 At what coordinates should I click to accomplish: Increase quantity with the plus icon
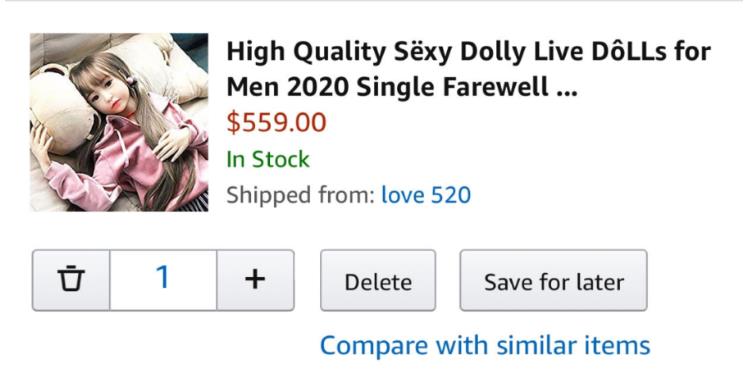[x=255, y=280]
